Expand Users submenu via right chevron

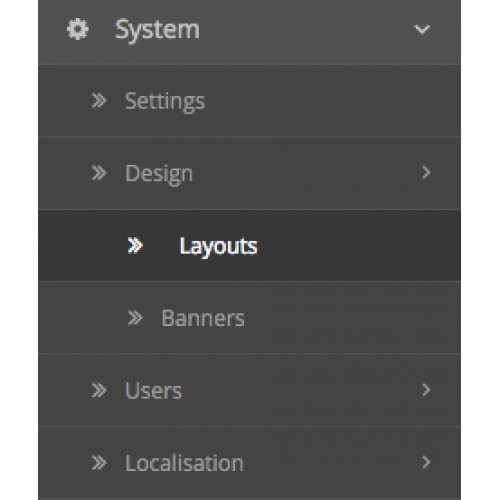(426, 390)
